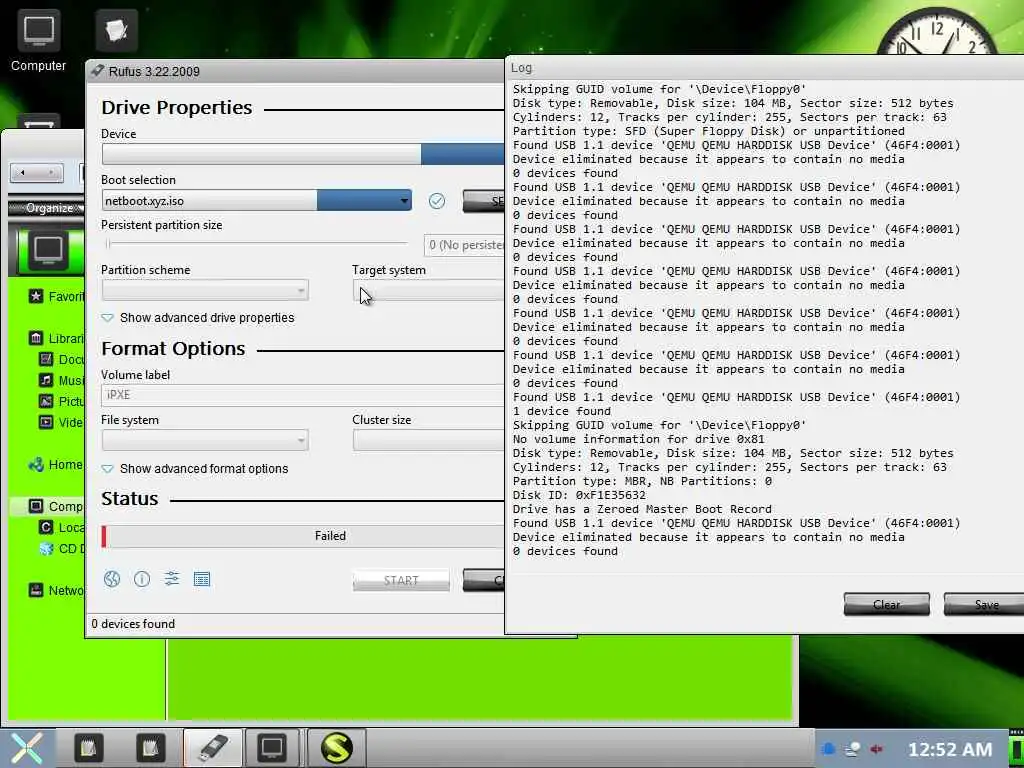Click the red volume tray icon
Image resolution: width=1024 pixels, height=768 pixels.
(x=877, y=749)
